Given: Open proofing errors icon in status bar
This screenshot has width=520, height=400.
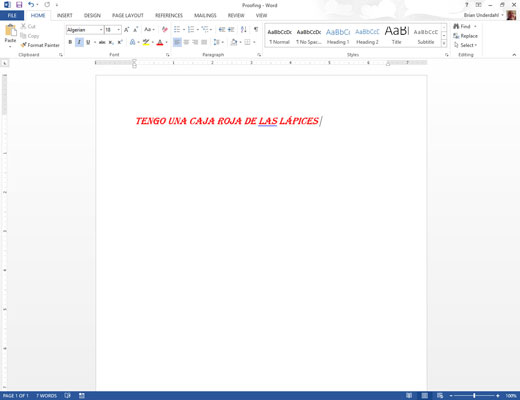Looking at the screenshot, I should point(67,396).
